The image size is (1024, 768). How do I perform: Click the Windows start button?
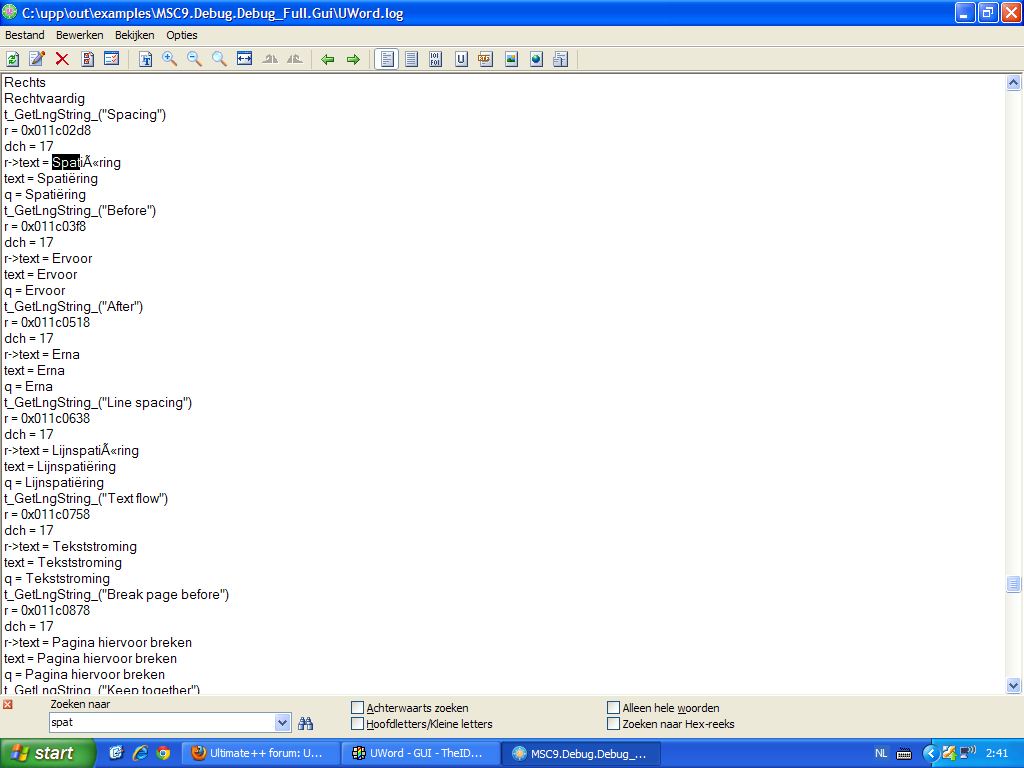coord(48,753)
